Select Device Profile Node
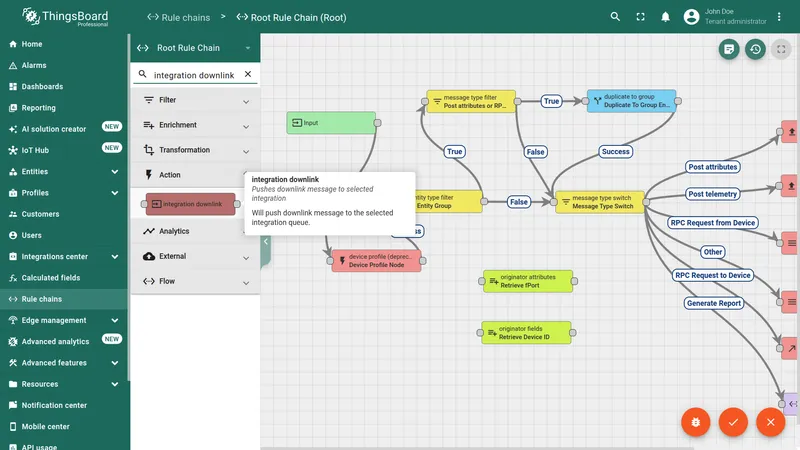 tap(377, 261)
